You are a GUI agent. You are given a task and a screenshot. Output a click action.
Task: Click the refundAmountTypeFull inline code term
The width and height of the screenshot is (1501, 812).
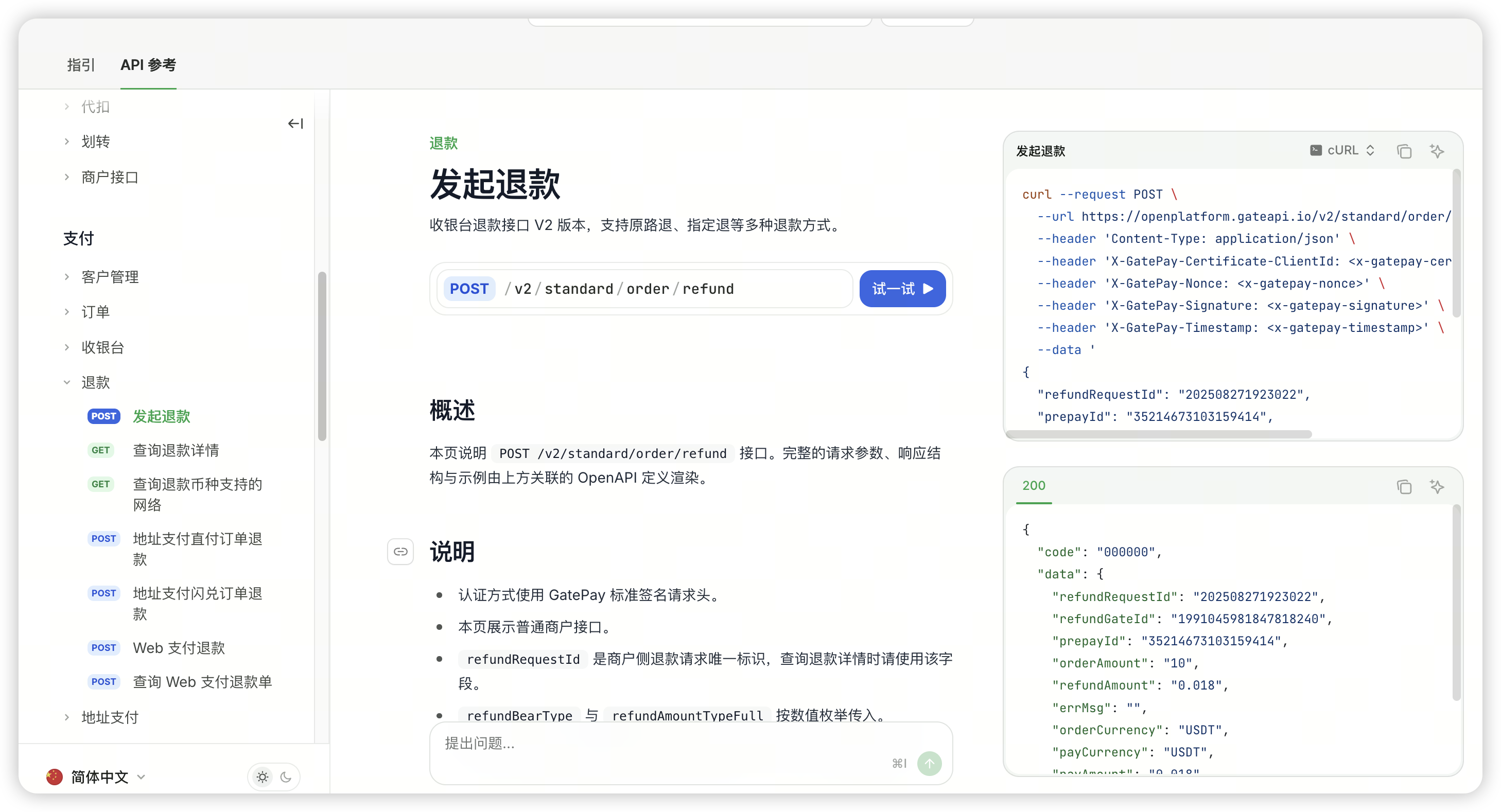687,715
